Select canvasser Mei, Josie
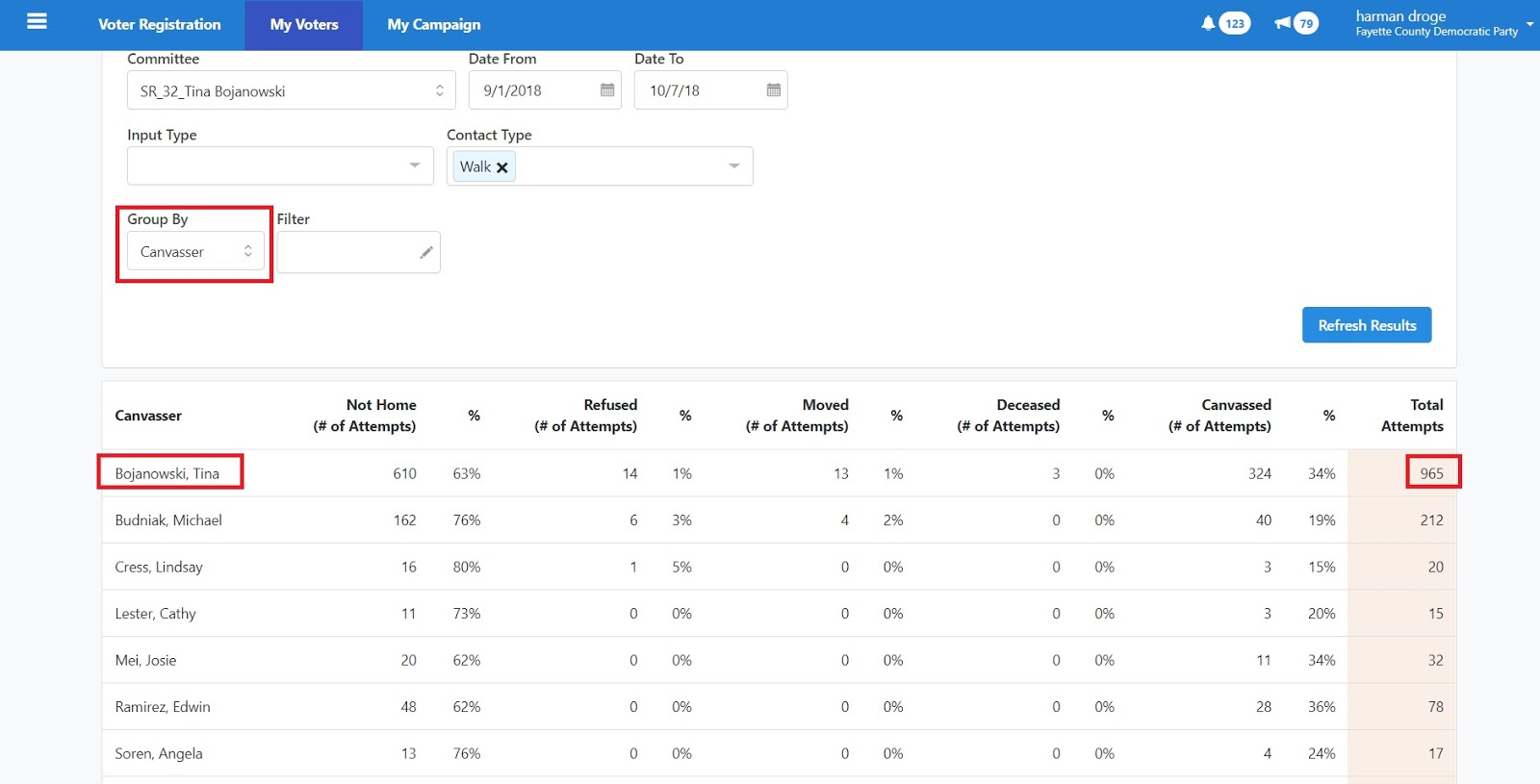The image size is (1540, 784). click(145, 660)
